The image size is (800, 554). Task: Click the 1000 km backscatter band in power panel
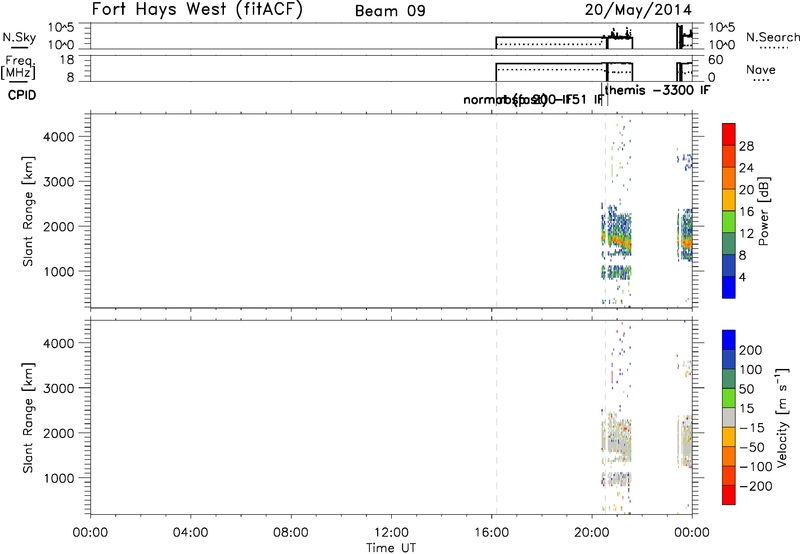click(x=616, y=272)
